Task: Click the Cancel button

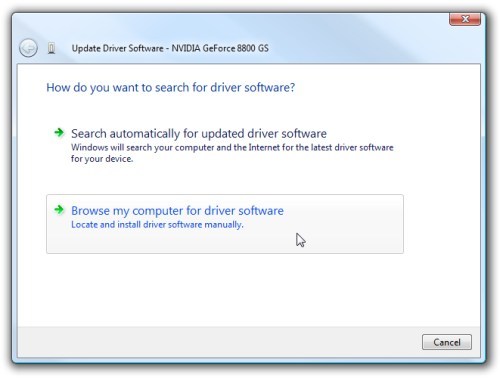Action: (x=447, y=342)
